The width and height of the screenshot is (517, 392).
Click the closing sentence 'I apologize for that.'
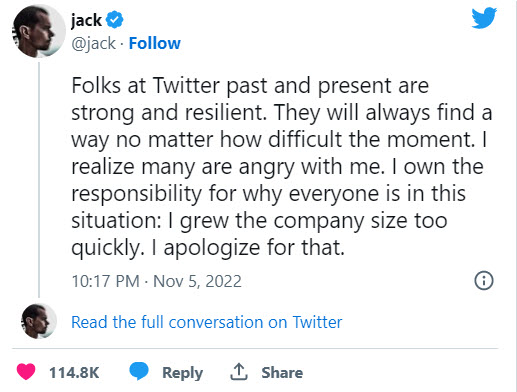pos(248,248)
